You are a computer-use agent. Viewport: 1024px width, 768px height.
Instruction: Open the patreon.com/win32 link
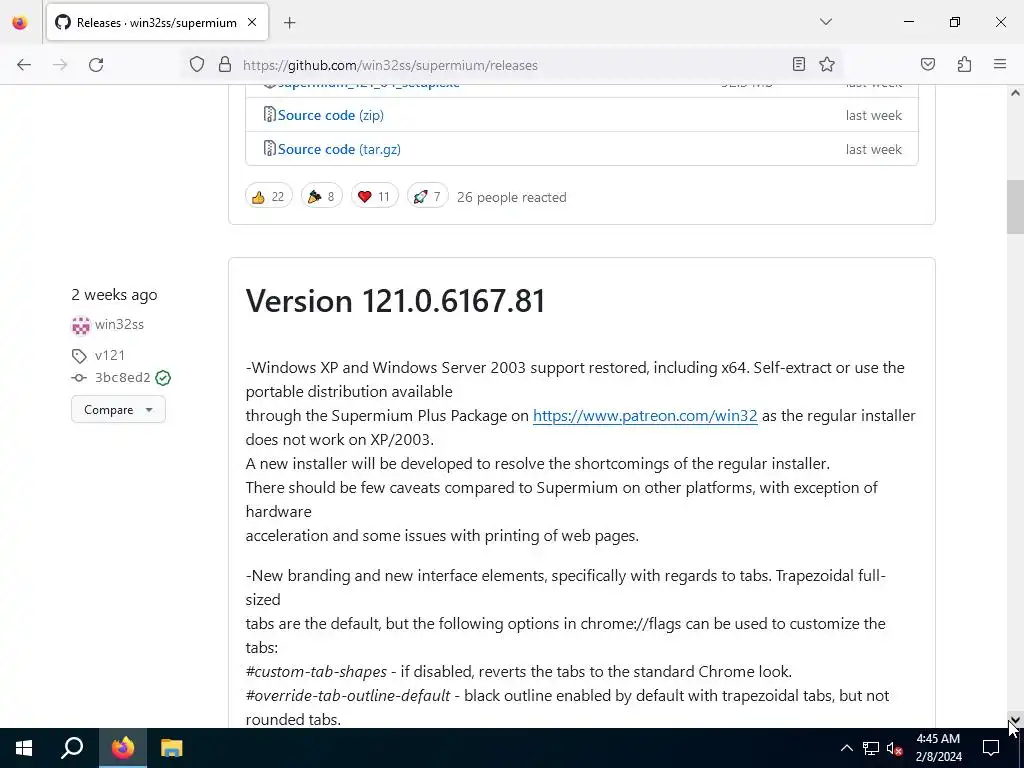(645, 415)
